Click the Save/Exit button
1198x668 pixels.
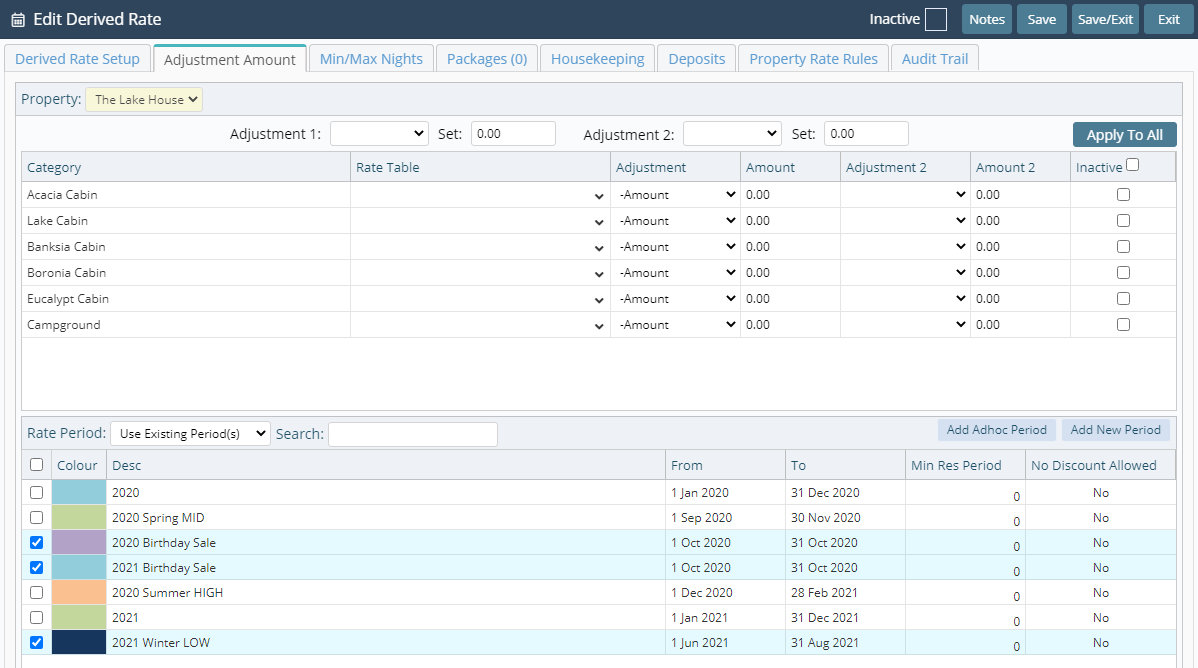(1105, 19)
